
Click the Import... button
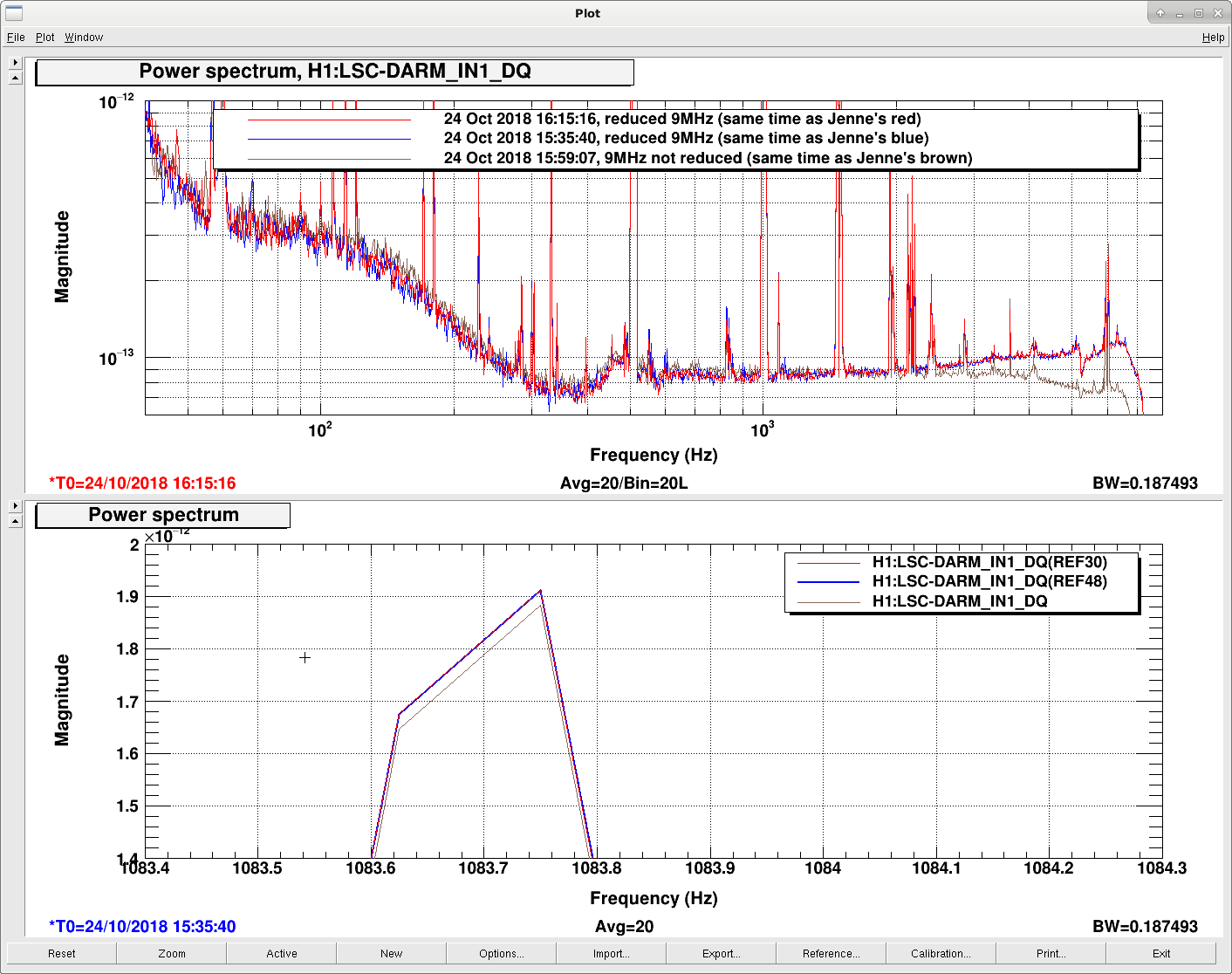click(x=612, y=953)
